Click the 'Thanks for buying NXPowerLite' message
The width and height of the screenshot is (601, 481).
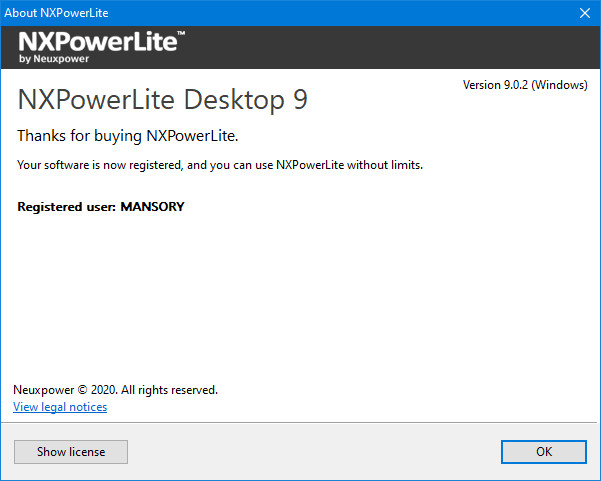click(x=128, y=135)
